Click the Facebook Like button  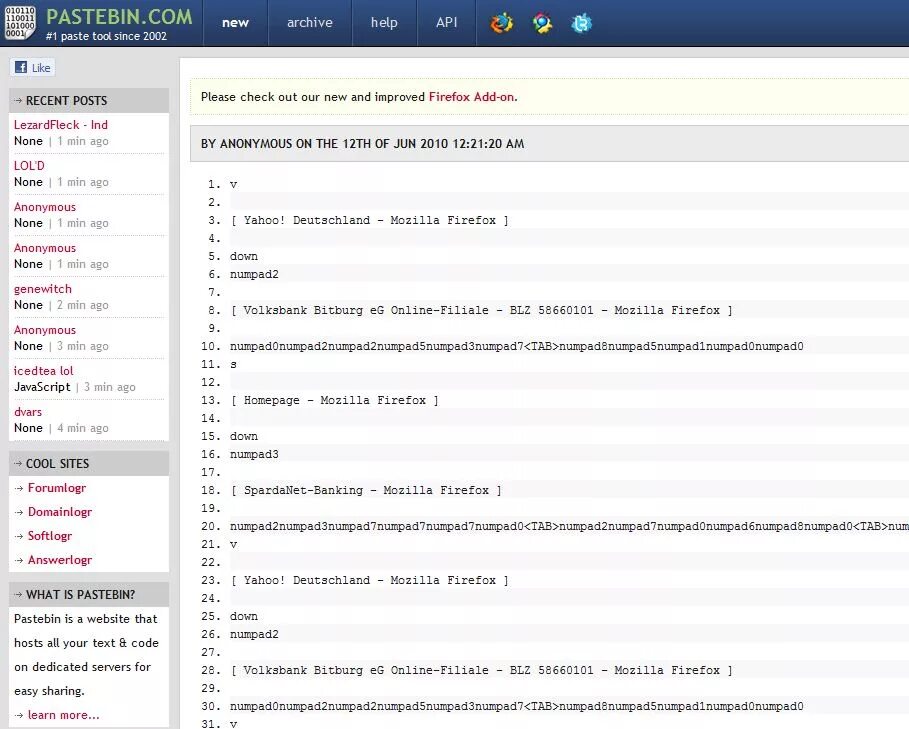(x=32, y=67)
